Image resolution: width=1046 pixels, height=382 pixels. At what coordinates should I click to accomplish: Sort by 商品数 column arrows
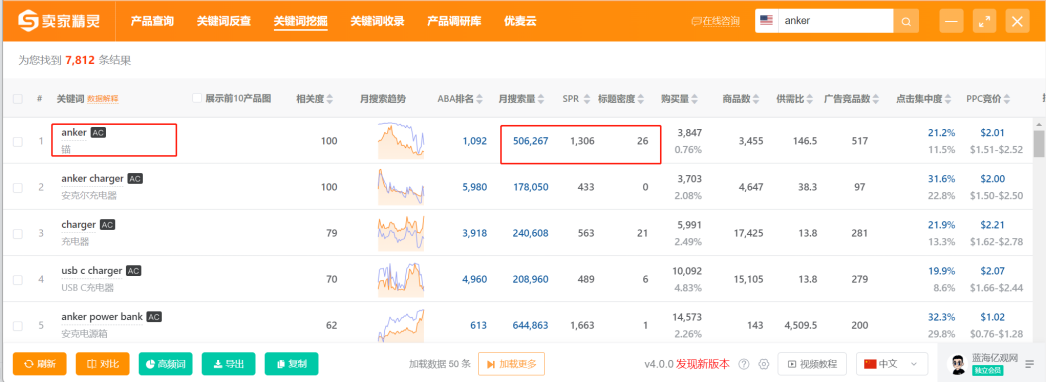[x=756, y=99]
